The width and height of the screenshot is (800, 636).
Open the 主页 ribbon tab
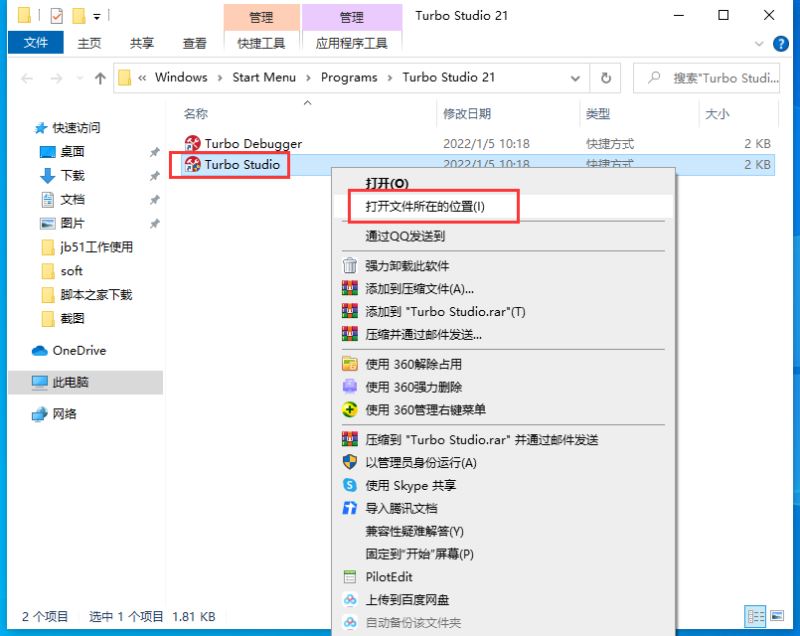pyautogui.click(x=89, y=43)
